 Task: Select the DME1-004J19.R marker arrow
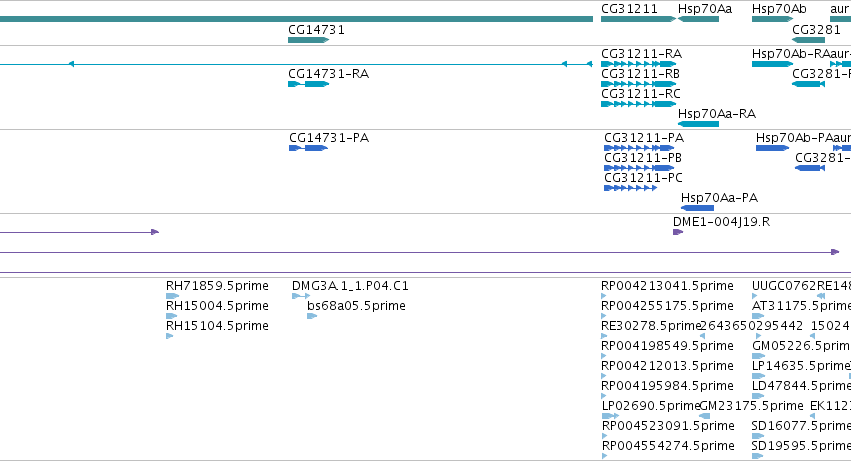[678, 232]
